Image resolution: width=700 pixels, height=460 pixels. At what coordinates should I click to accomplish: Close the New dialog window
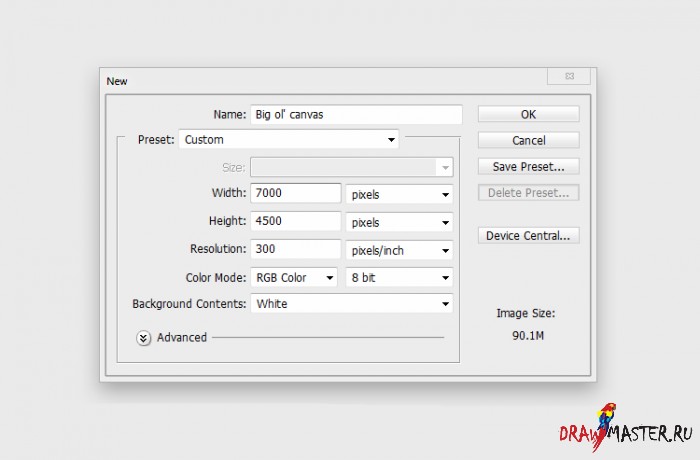569,76
